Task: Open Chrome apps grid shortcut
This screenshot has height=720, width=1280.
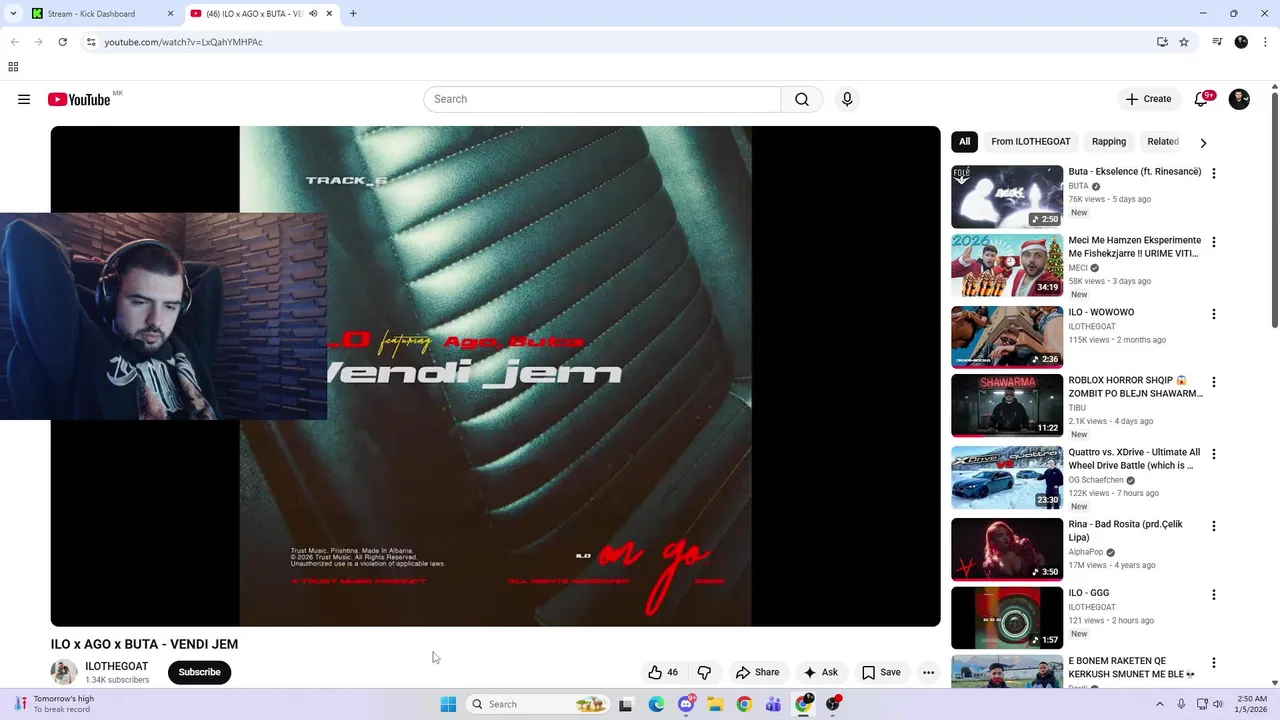Action: [x=13, y=67]
